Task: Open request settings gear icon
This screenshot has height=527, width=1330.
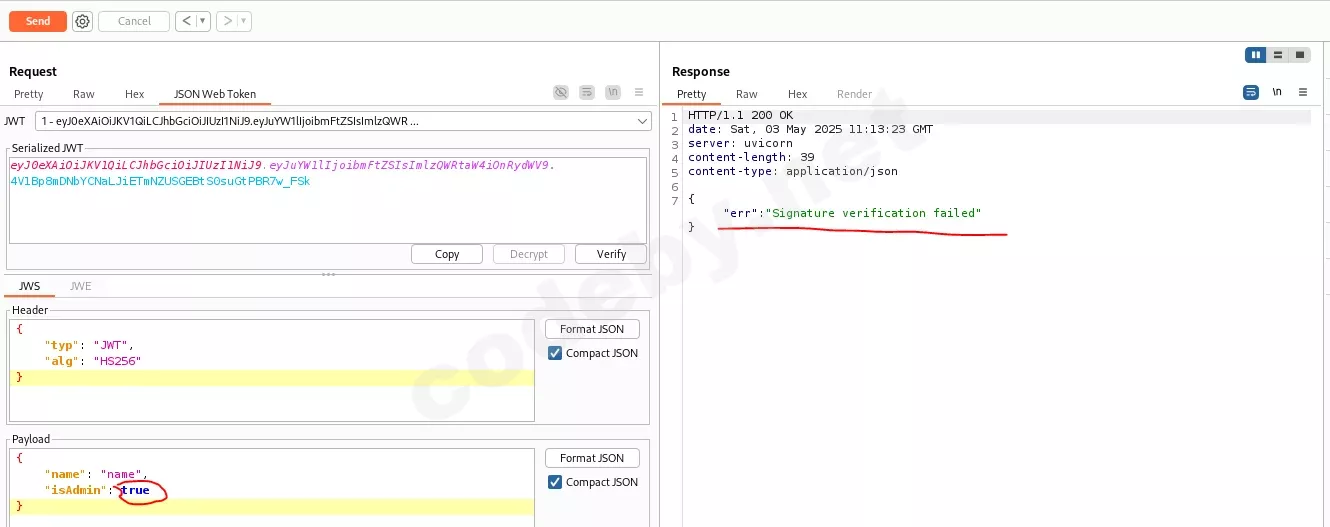Action: [82, 21]
